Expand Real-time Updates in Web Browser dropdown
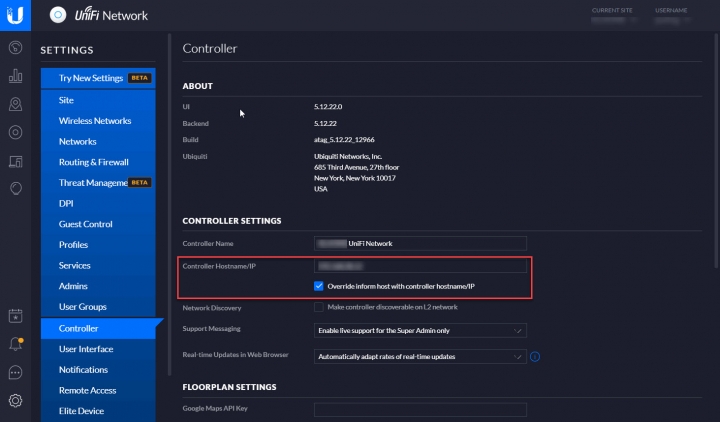The height and width of the screenshot is (422, 720). pos(420,357)
